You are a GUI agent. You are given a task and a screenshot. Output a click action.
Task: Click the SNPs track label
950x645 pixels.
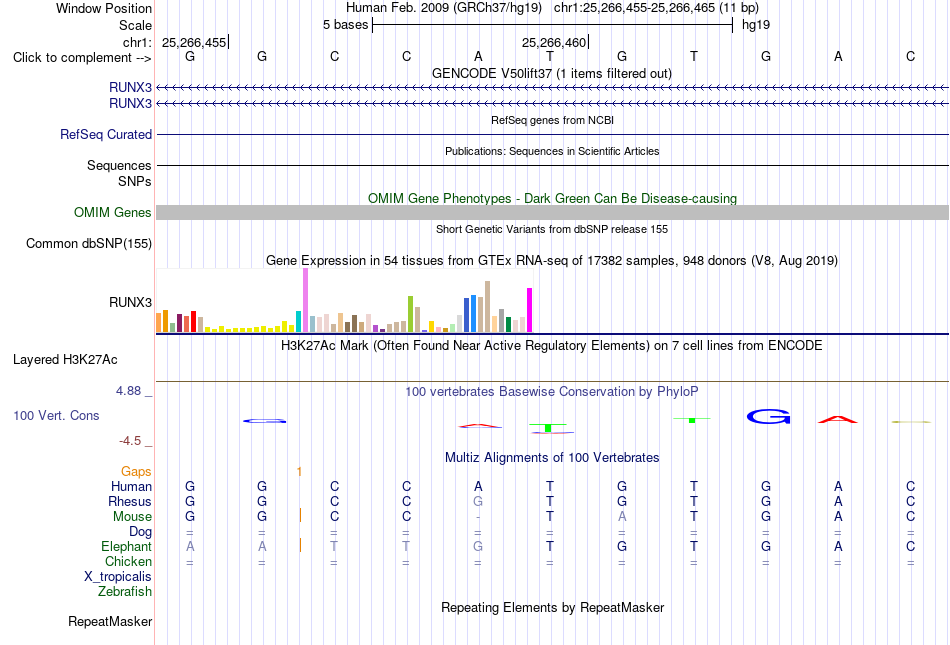click(135, 181)
